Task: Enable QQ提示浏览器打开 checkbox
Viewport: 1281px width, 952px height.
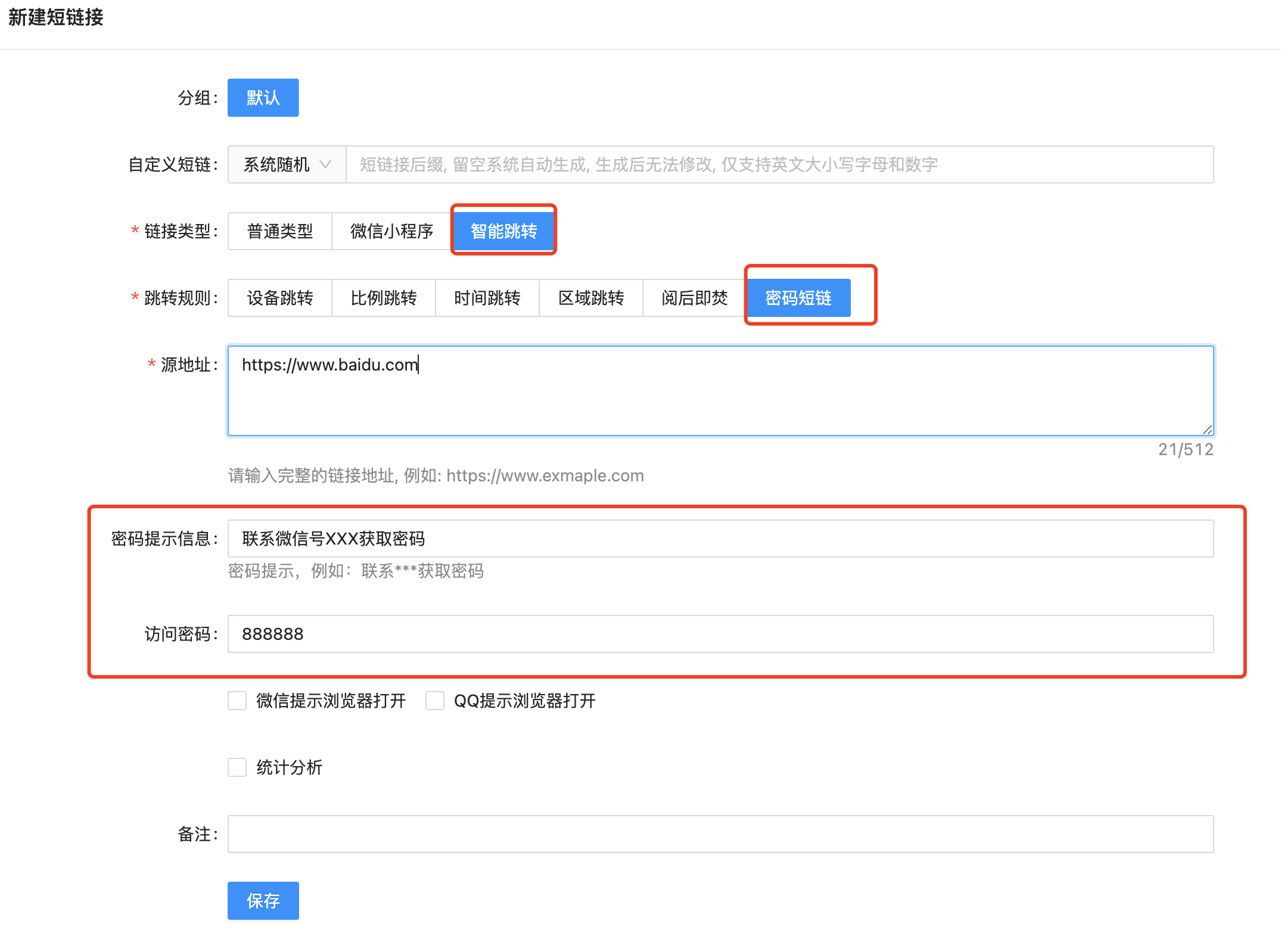Action: [x=435, y=701]
